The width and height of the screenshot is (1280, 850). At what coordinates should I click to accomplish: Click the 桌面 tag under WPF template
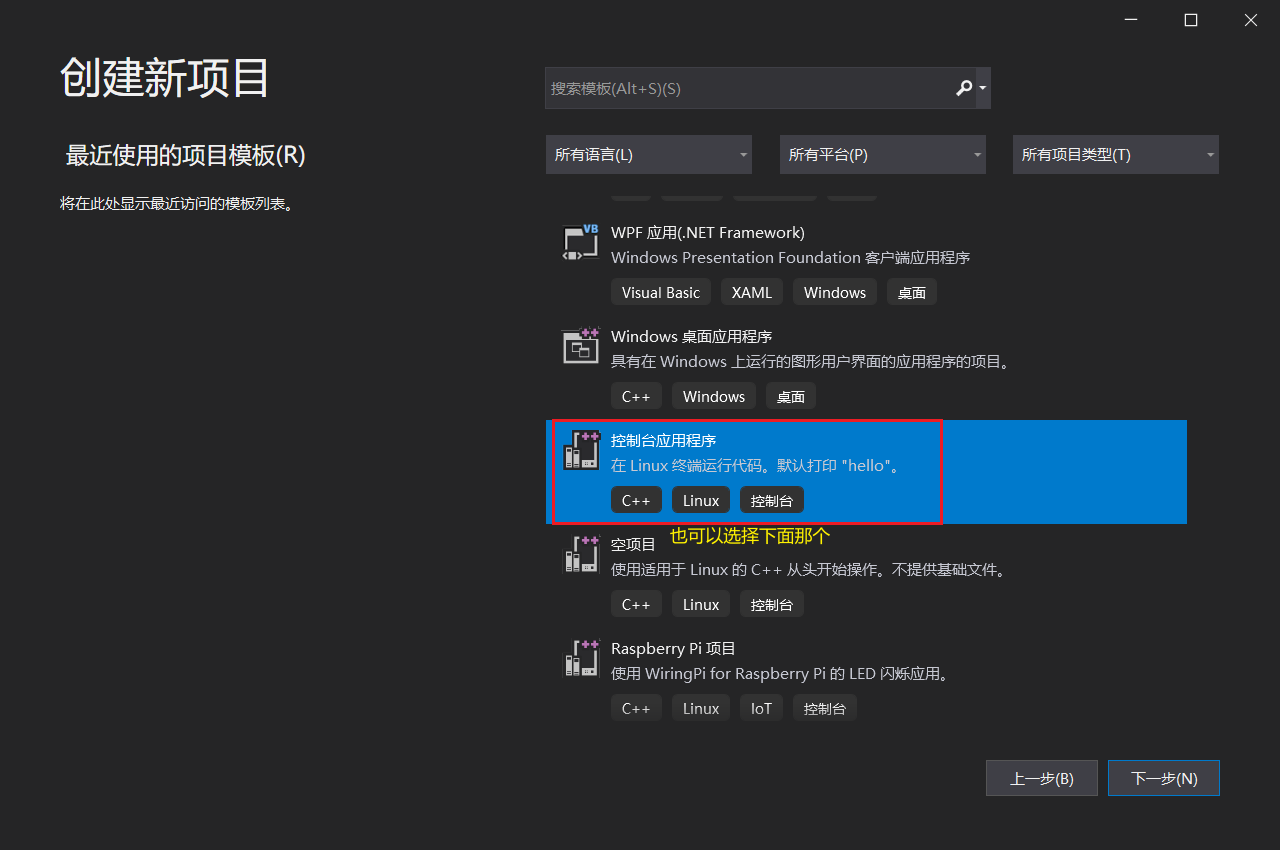tap(912, 292)
